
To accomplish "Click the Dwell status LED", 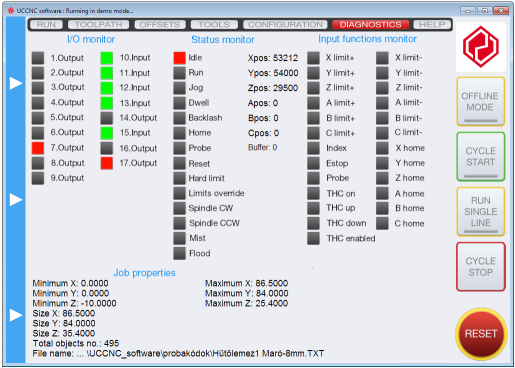I will tap(179, 103).
